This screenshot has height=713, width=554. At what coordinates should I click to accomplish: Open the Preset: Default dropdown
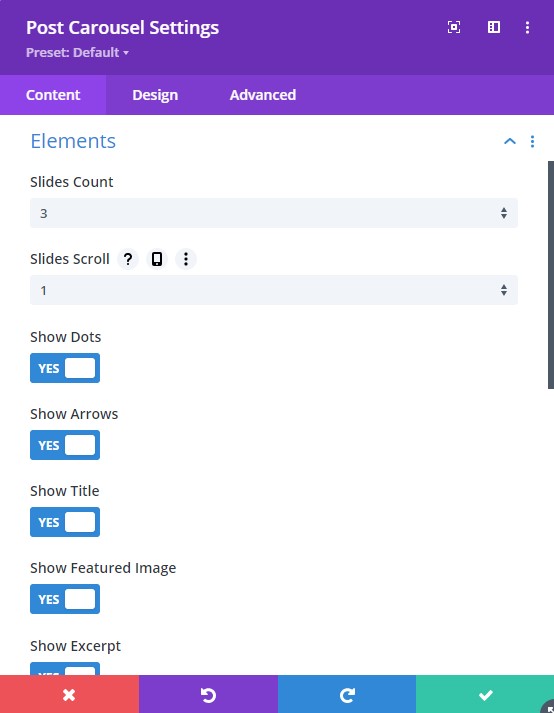coord(77,52)
